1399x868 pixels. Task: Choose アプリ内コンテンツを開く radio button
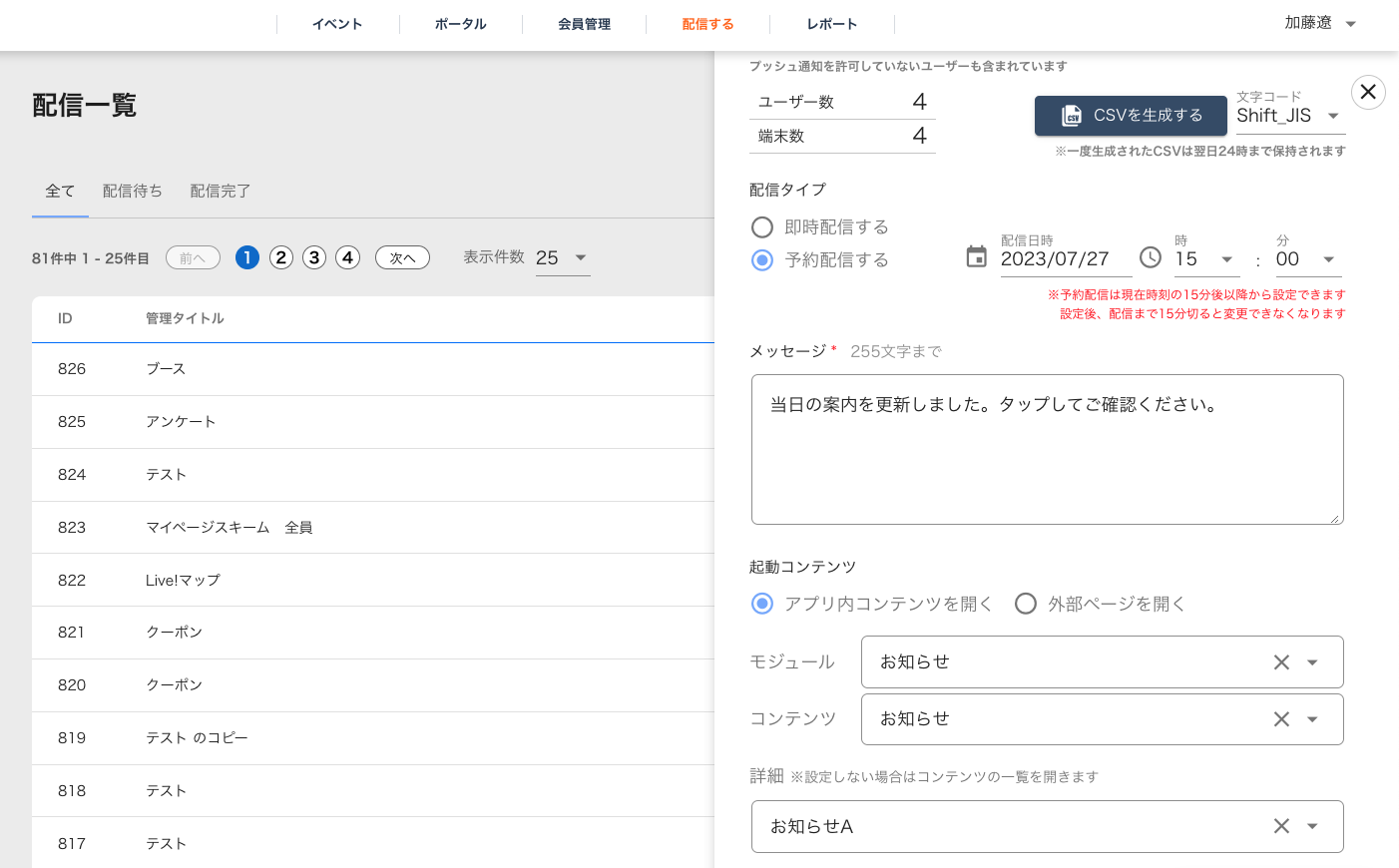762,604
